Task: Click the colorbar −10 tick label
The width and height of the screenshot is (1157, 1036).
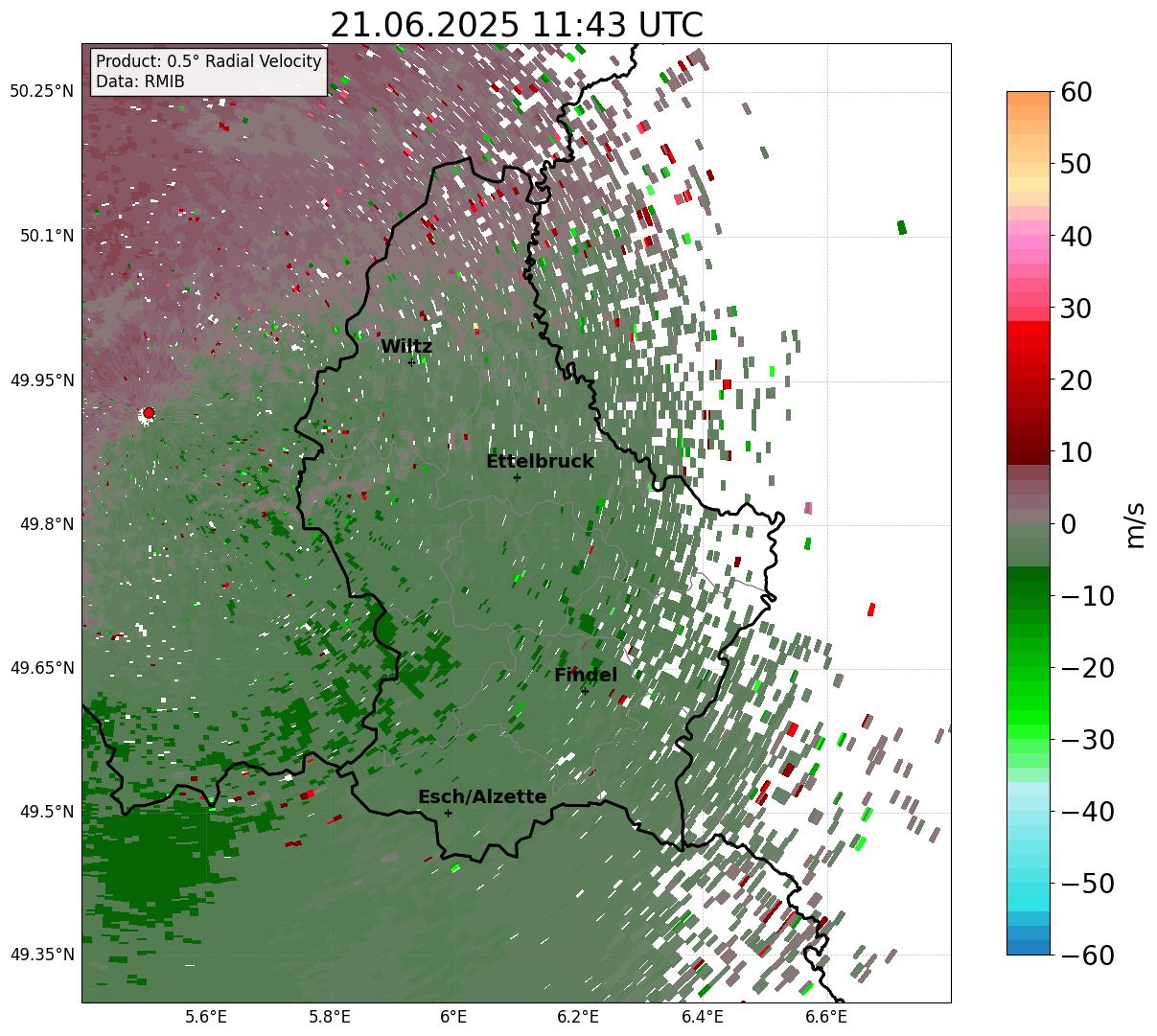Action: coord(1086,596)
